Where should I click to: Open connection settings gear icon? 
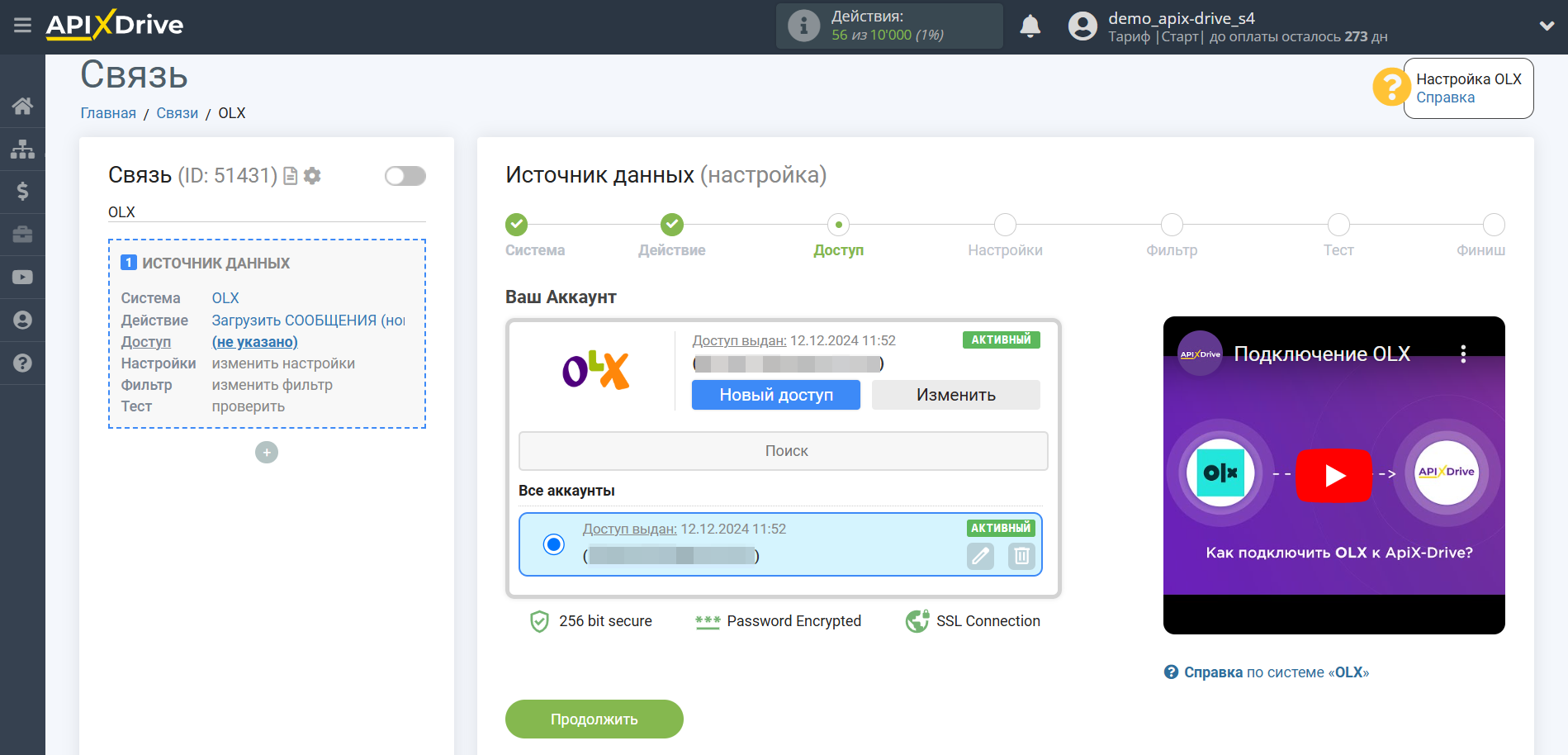point(312,176)
